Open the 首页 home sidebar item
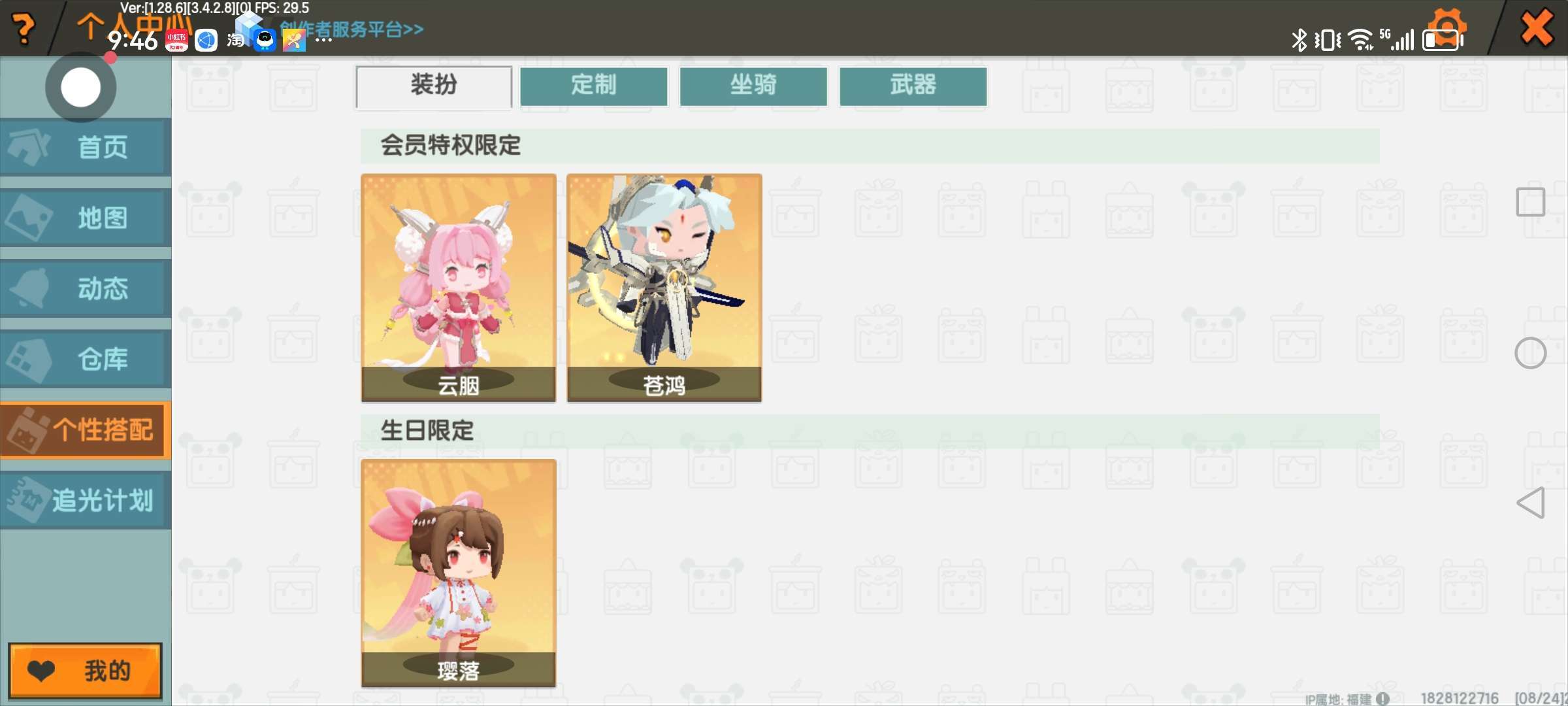The image size is (1568, 706). [86, 147]
